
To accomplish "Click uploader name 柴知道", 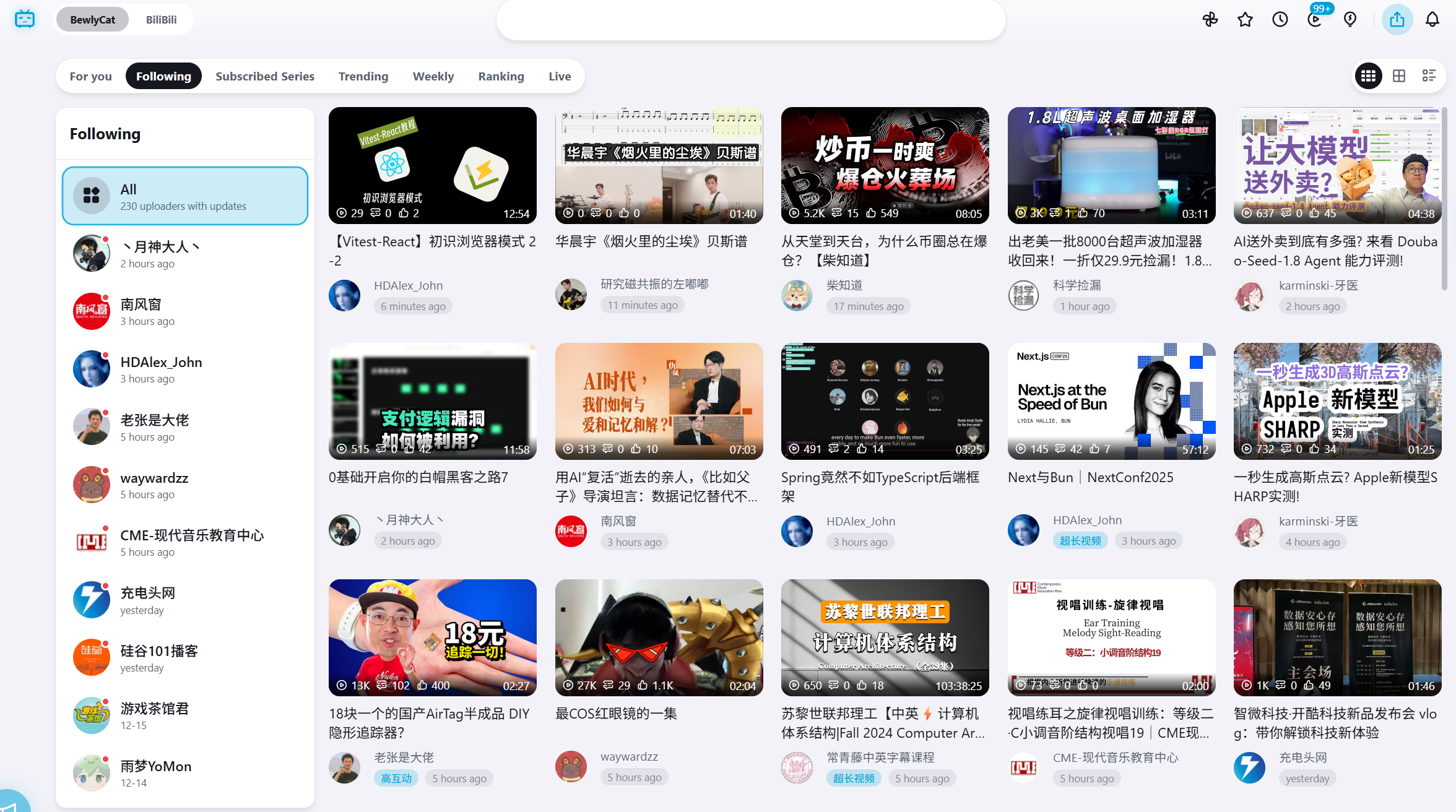I will (844, 285).
